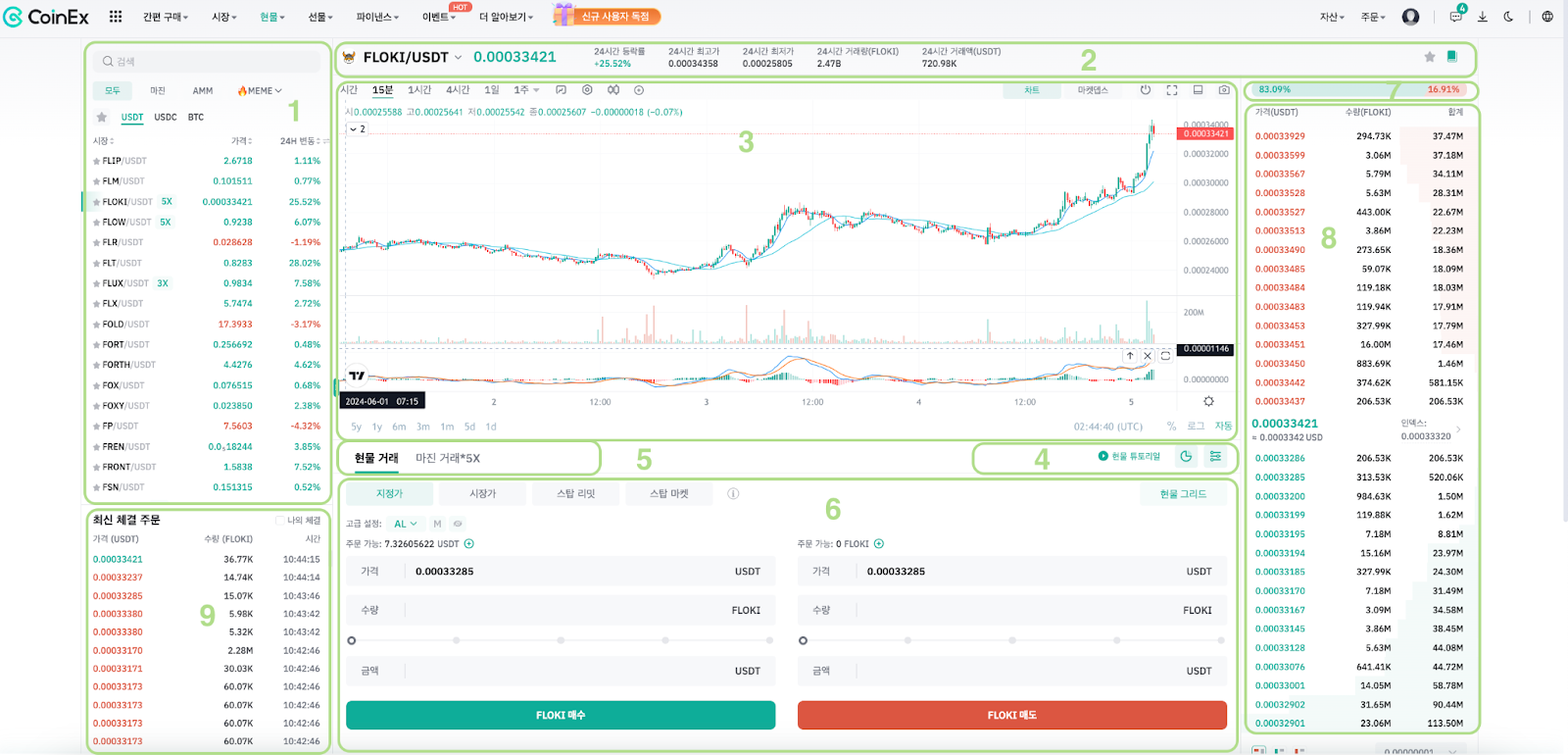Image resolution: width=1568 pixels, height=755 pixels.
Task: Expand the 간편 구매 menu
Action: pyautogui.click(x=166, y=17)
